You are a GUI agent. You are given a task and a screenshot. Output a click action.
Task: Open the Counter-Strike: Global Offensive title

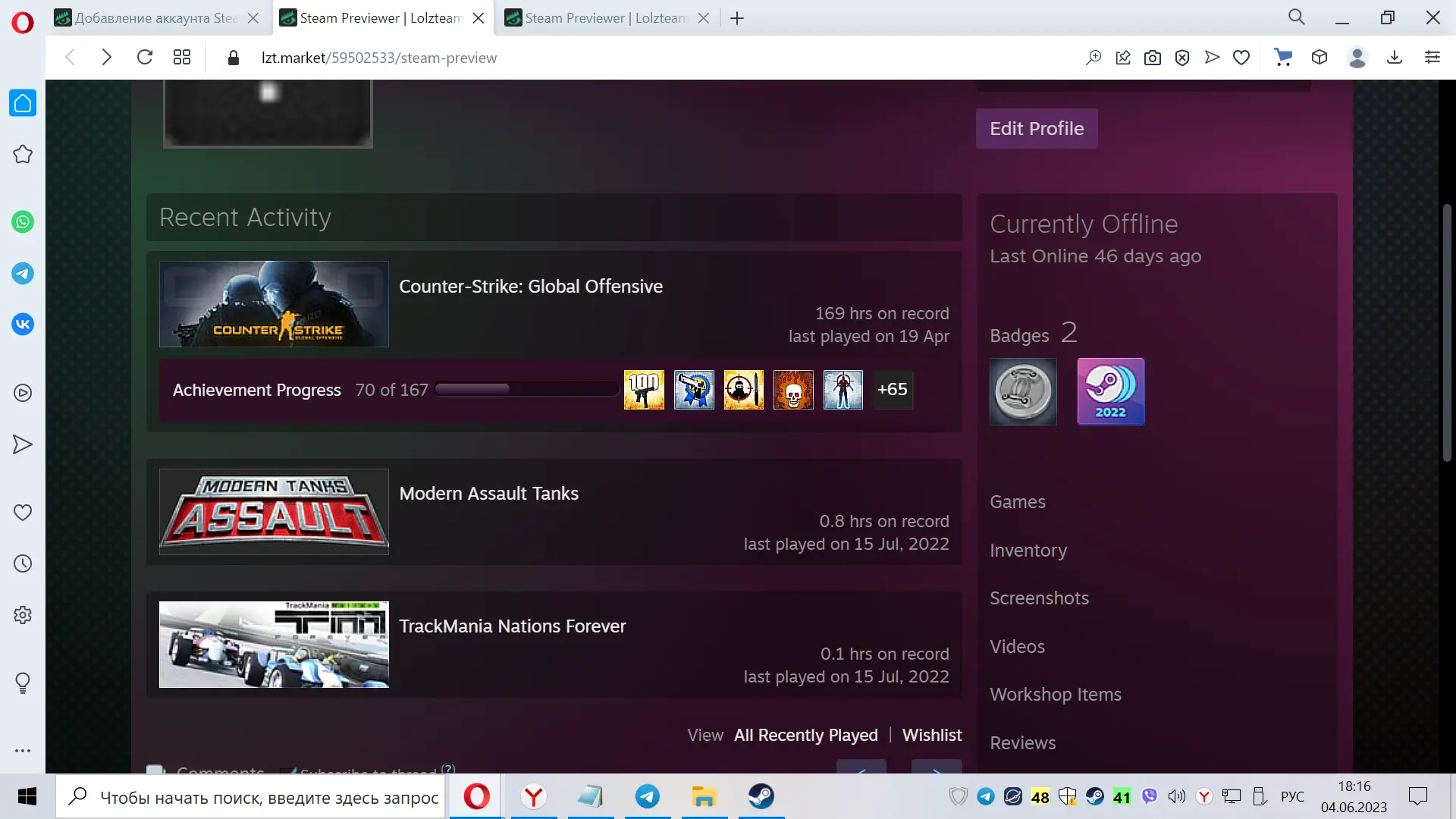(531, 287)
